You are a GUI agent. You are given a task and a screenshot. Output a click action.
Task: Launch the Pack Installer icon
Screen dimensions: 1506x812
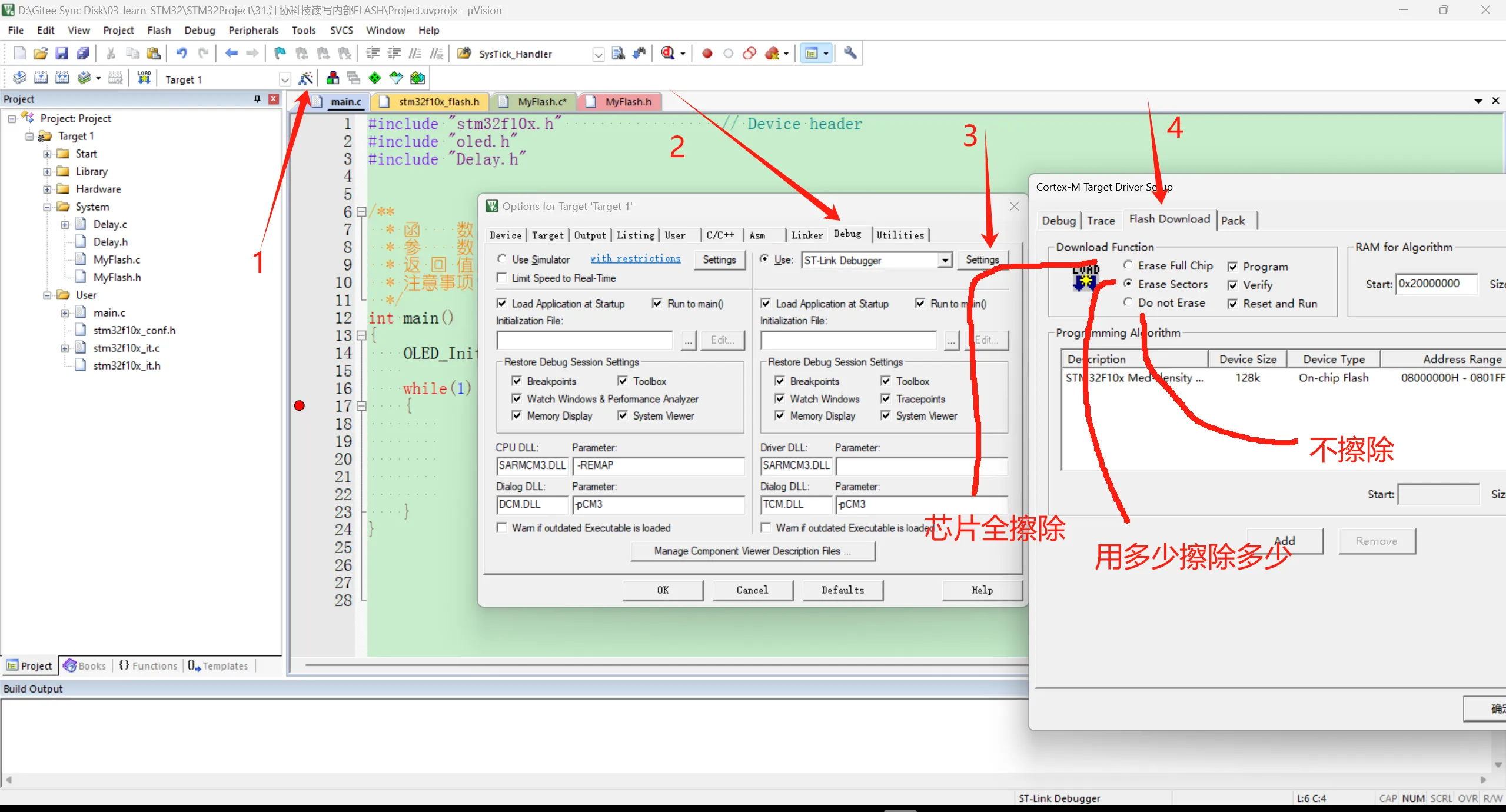[417, 78]
